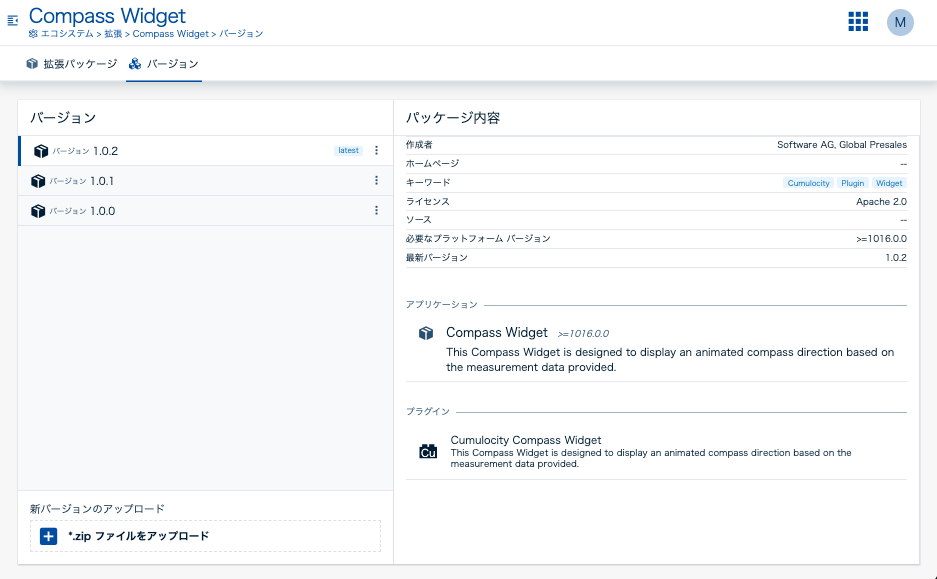Click the バージョン list panel heading
This screenshot has height=579, width=937.
pyautogui.click(x=63, y=118)
